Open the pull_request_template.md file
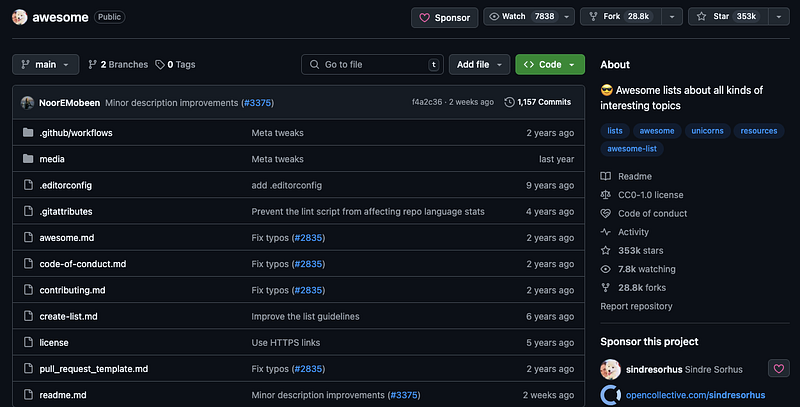 (x=94, y=369)
